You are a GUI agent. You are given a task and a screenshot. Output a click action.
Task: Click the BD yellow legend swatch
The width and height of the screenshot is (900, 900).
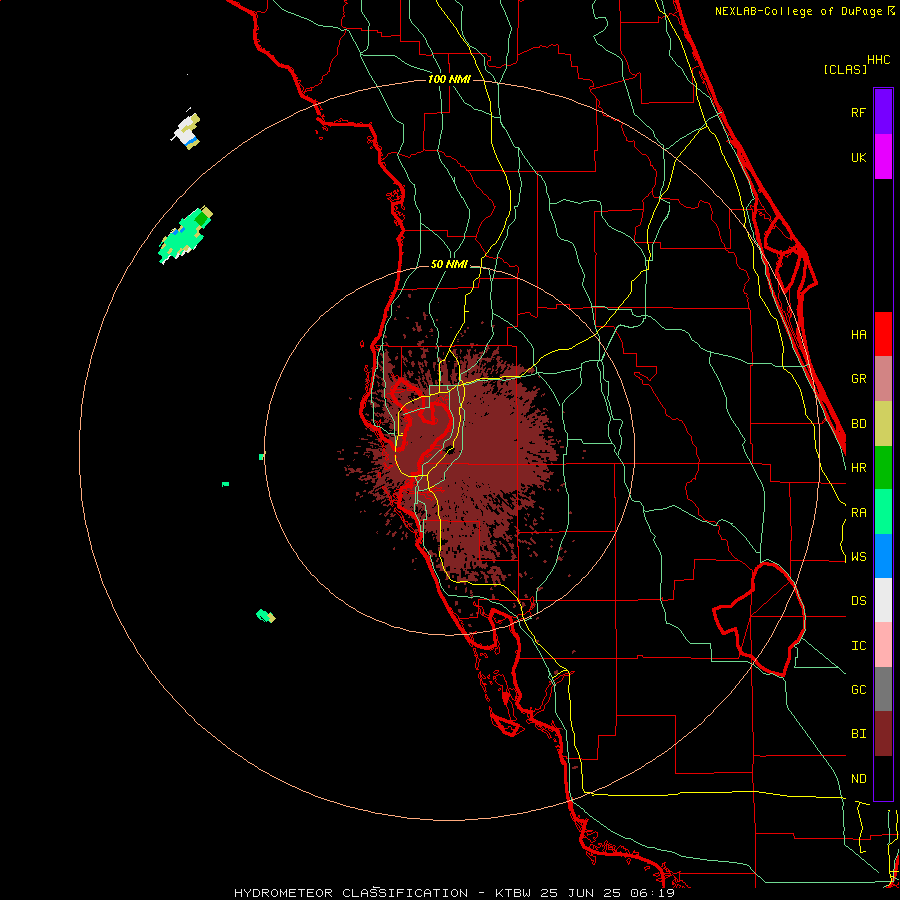[x=883, y=424]
